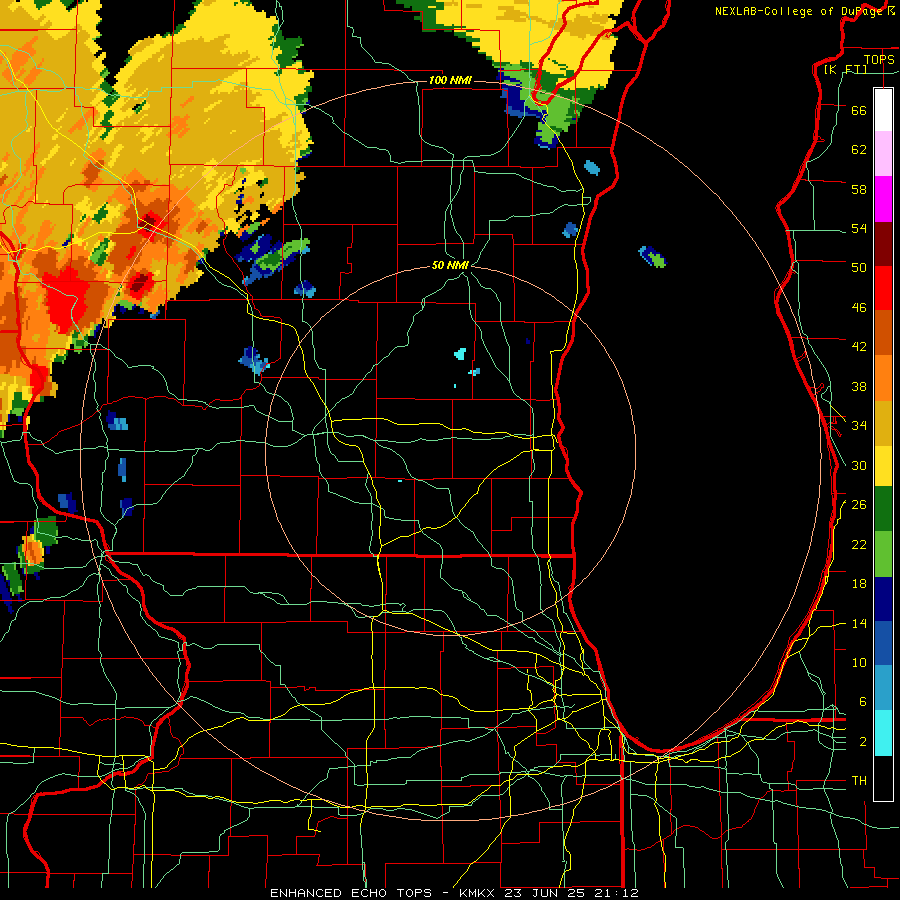Click the dark green legend swatch
This screenshot has height=900, width=900.
point(883,509)
